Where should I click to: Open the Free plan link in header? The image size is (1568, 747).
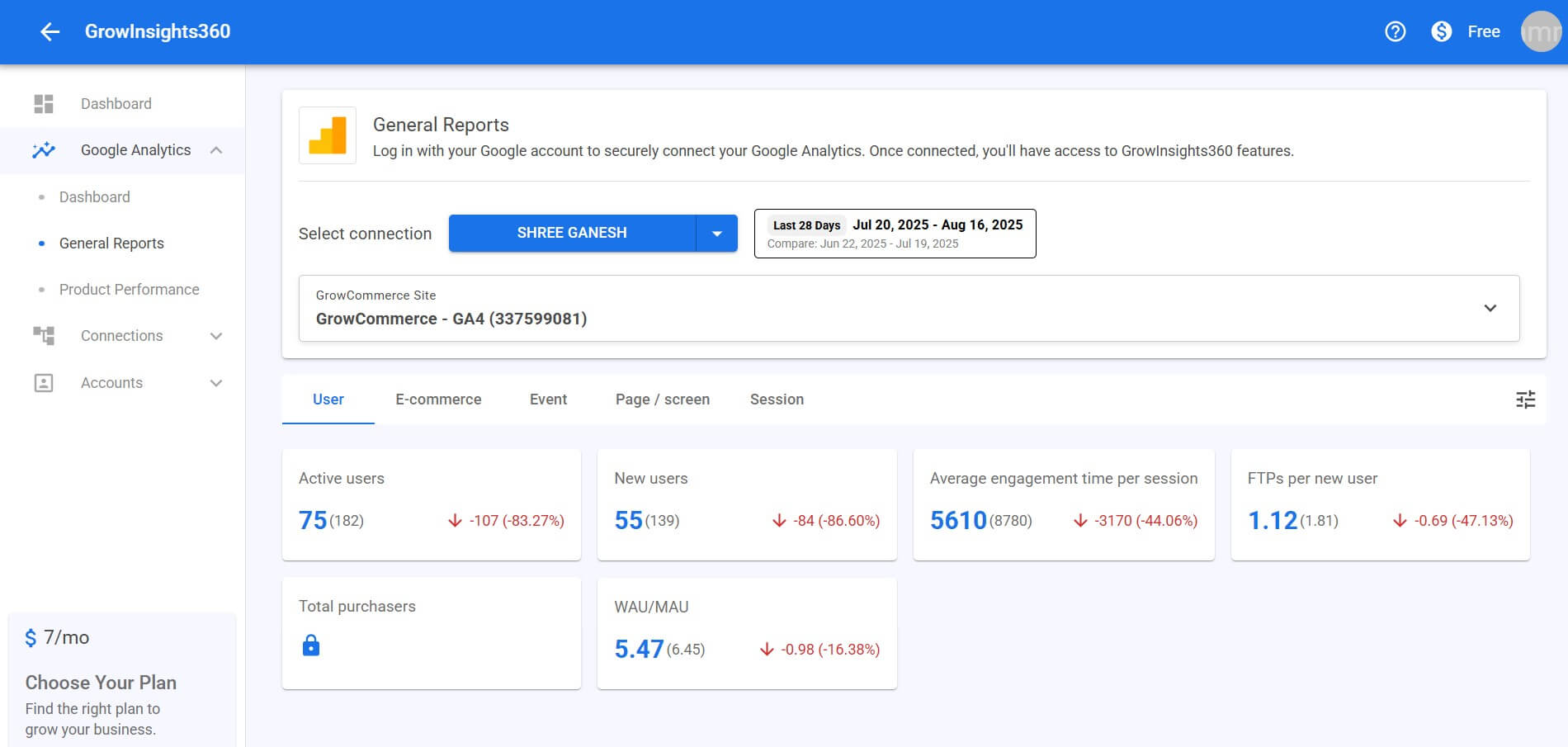click(1483, 32)
